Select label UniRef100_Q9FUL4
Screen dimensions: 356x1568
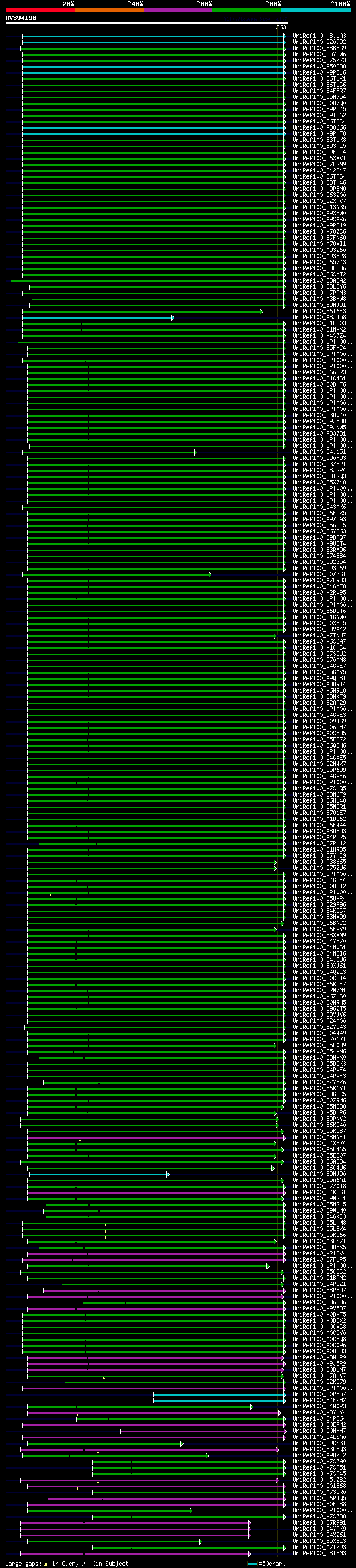point(319,152)
